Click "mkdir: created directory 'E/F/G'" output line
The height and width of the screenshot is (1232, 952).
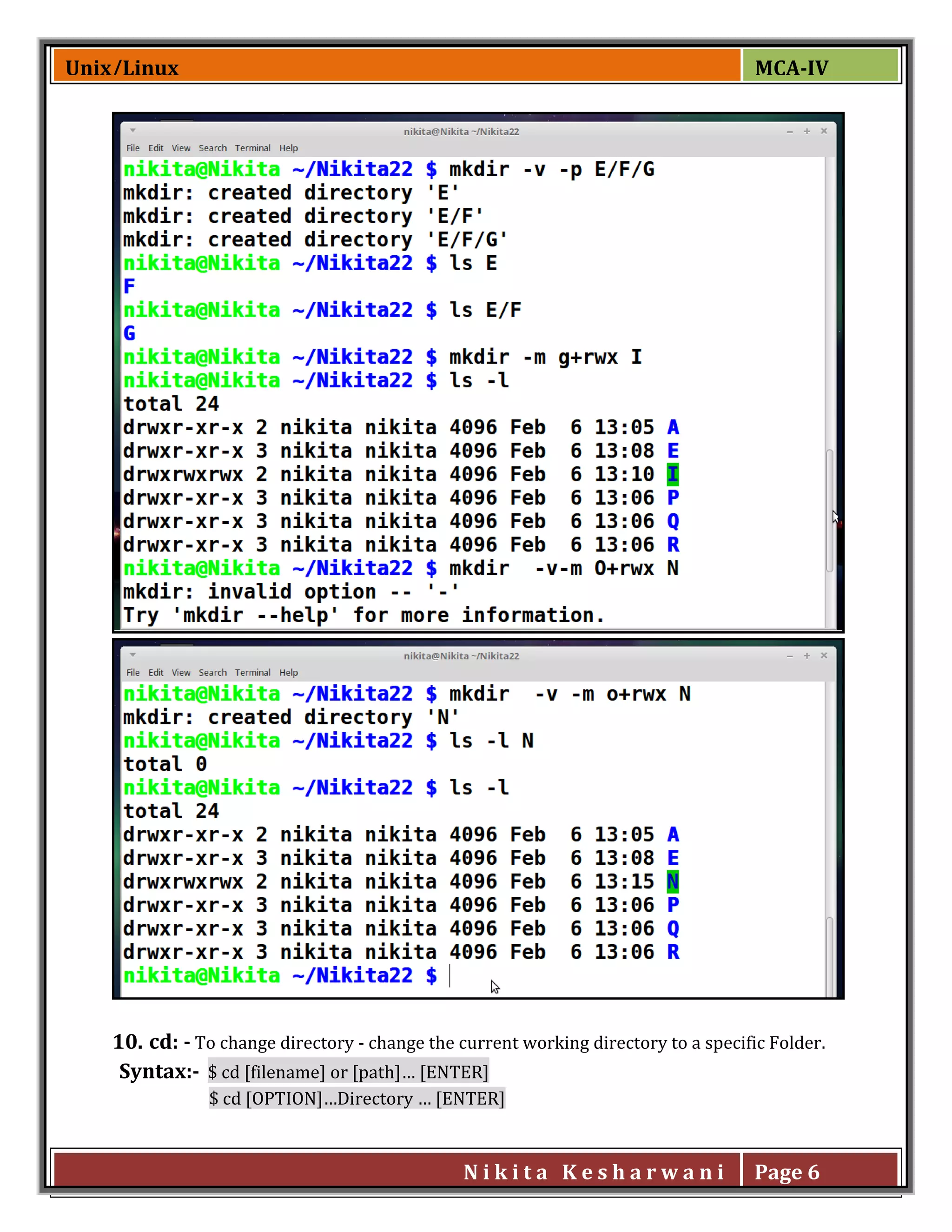tap(315, 240)
